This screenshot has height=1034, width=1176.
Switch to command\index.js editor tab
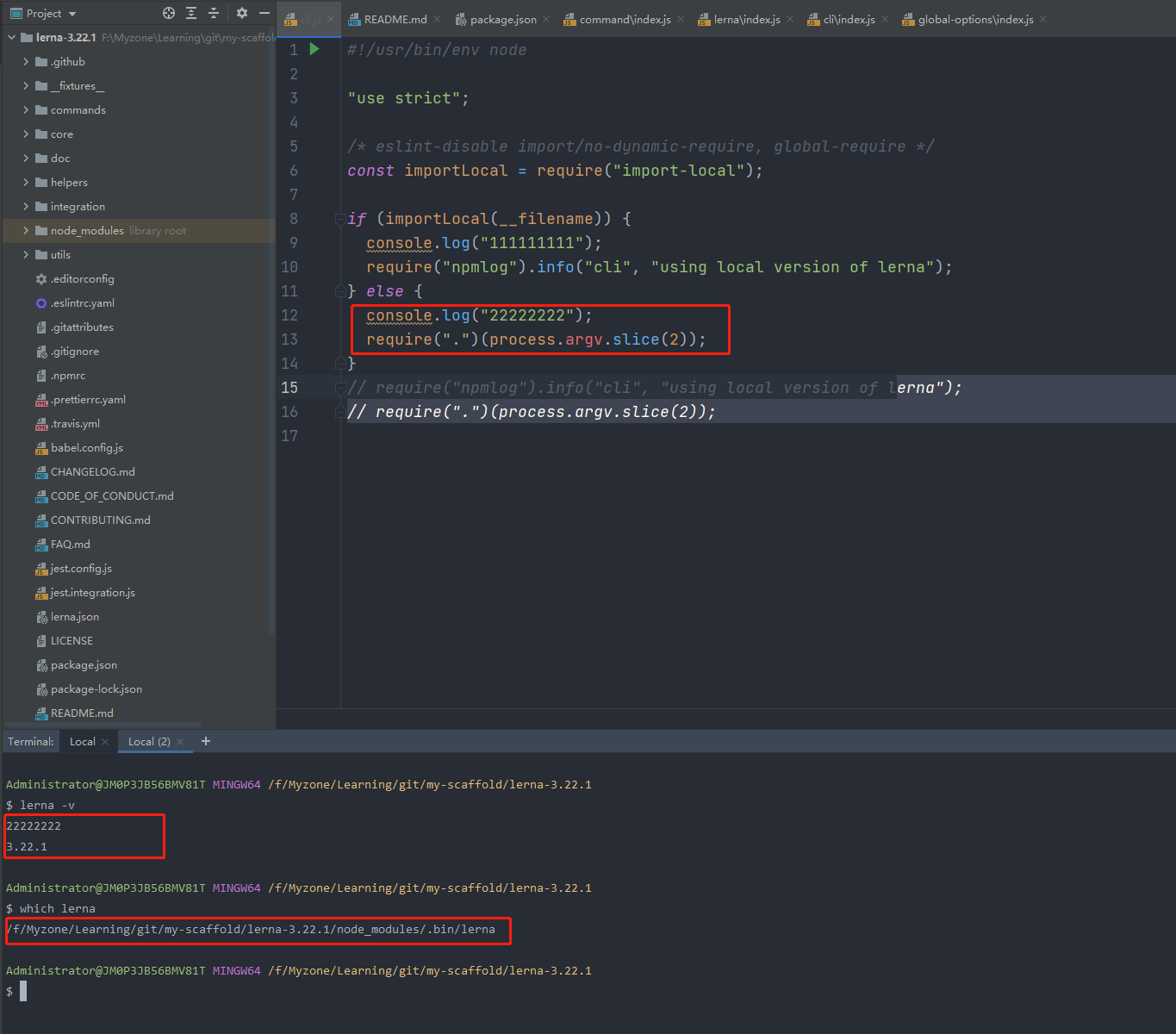point(616,19)
